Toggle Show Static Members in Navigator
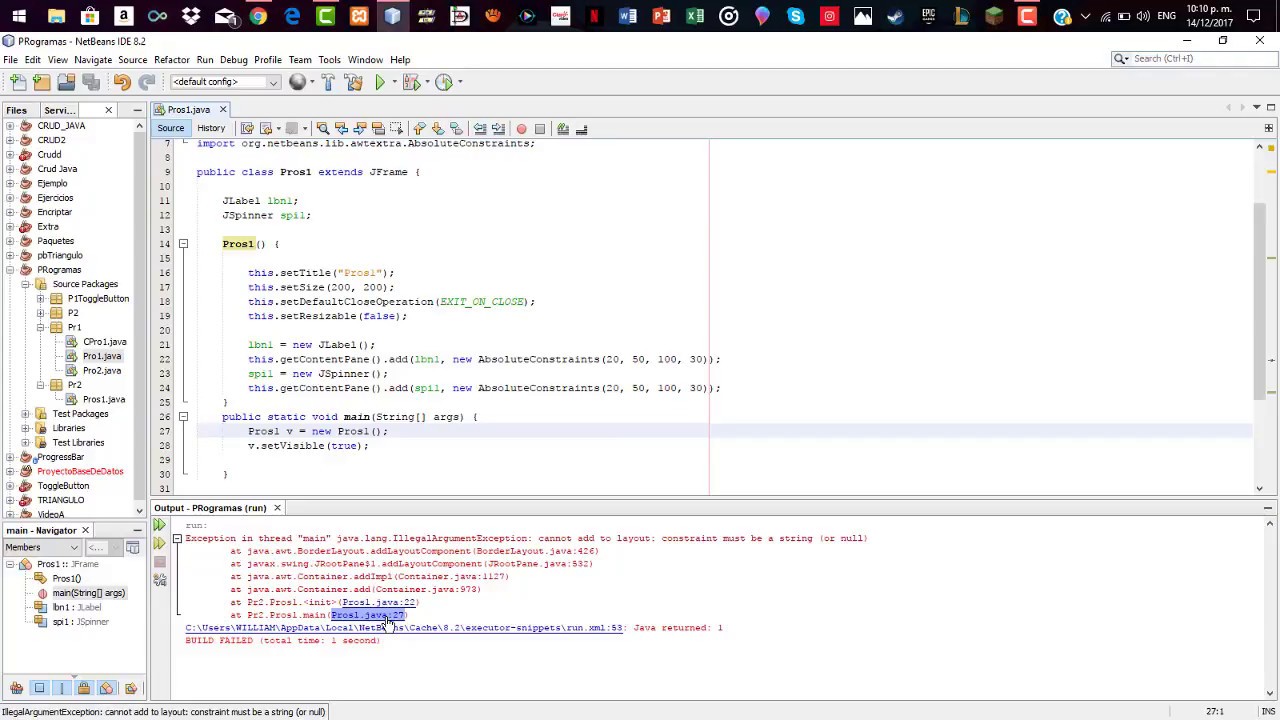 61,688
